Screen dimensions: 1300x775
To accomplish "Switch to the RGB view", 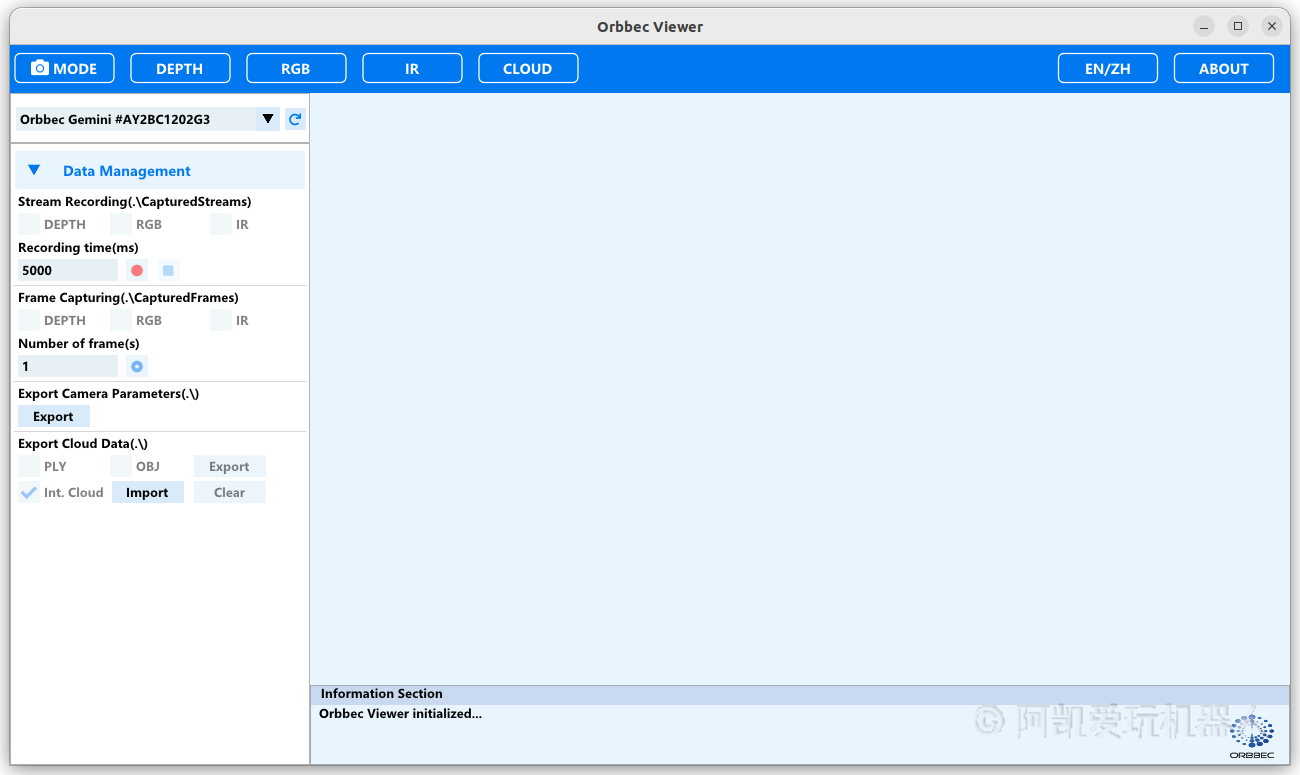I will click(x=296, y=68).
